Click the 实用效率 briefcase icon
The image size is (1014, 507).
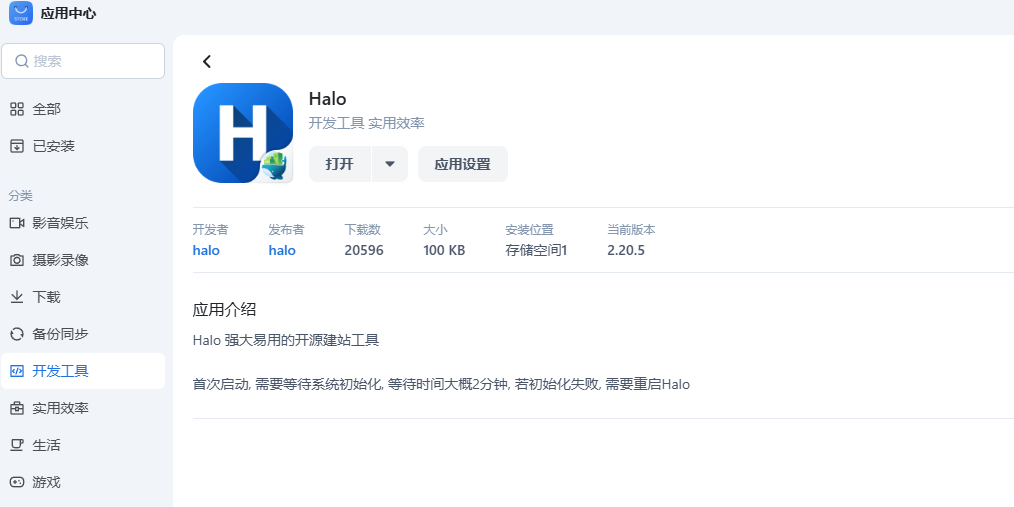[x=17, y=408]
